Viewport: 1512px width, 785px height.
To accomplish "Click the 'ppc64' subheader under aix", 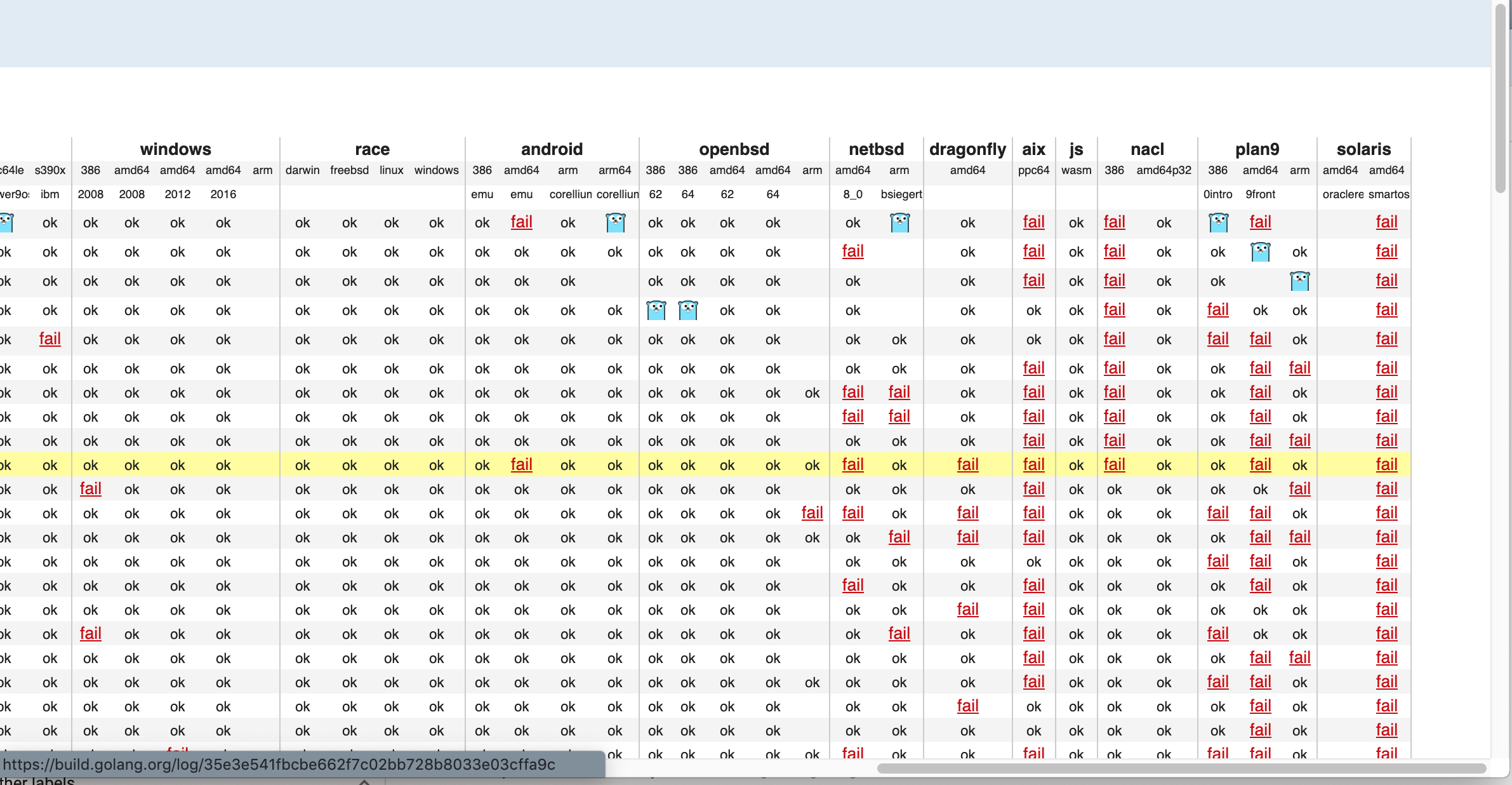I will 1034,170.
